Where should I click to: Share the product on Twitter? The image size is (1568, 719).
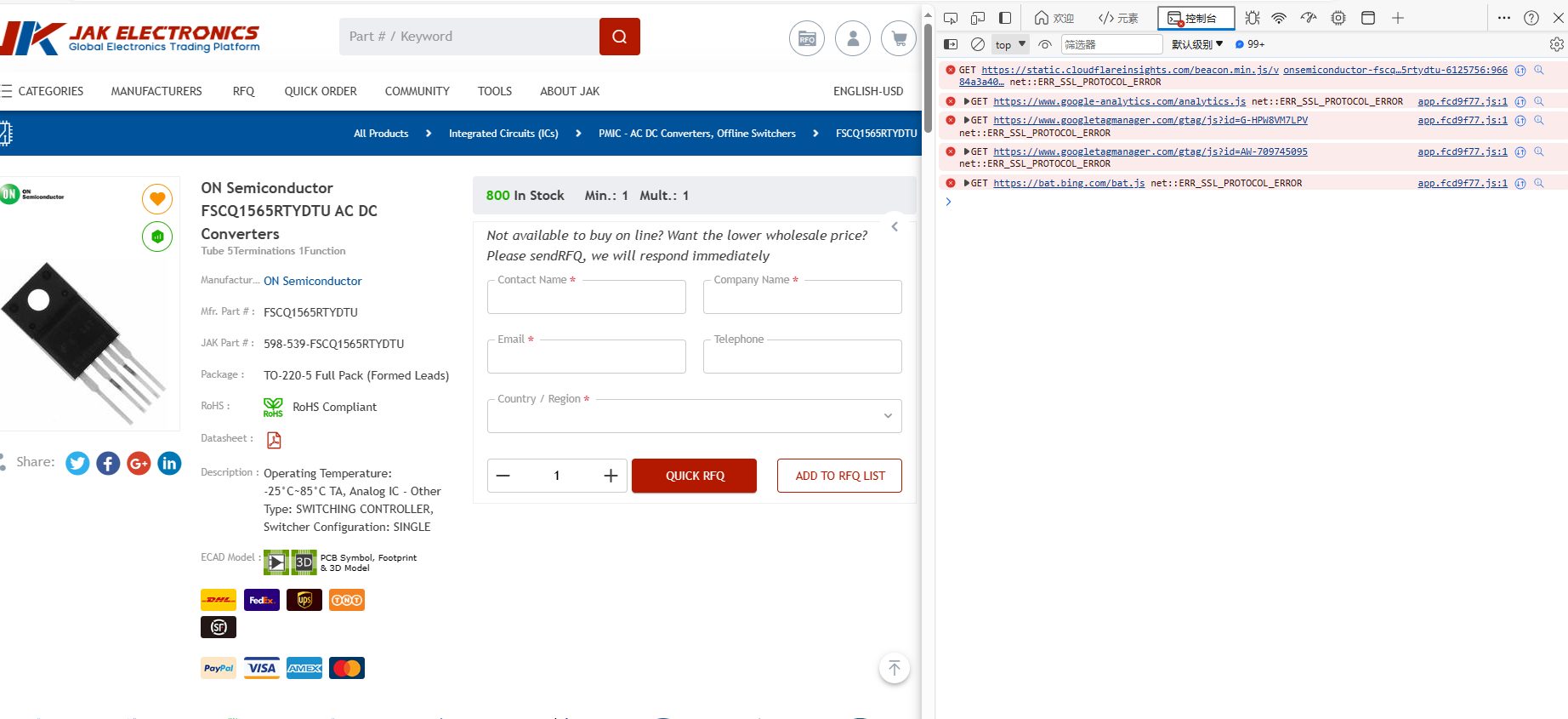tap(77, 463)
